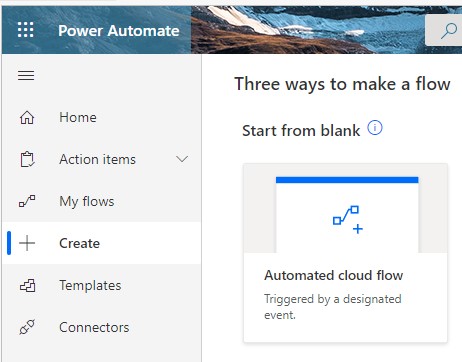Open the search magnifier button
Image resolution: width=462 pixels, height=362 pixels.
coord(448,31)
